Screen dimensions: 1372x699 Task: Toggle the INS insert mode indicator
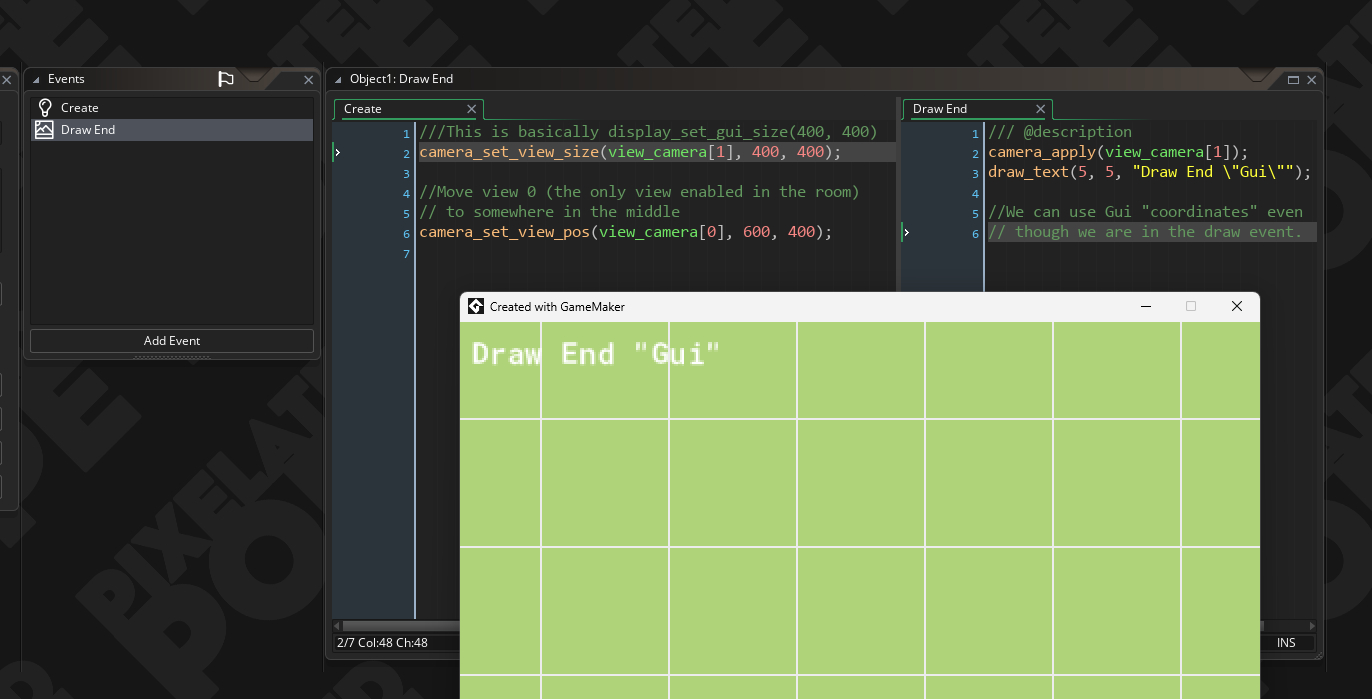[1285, 643]
